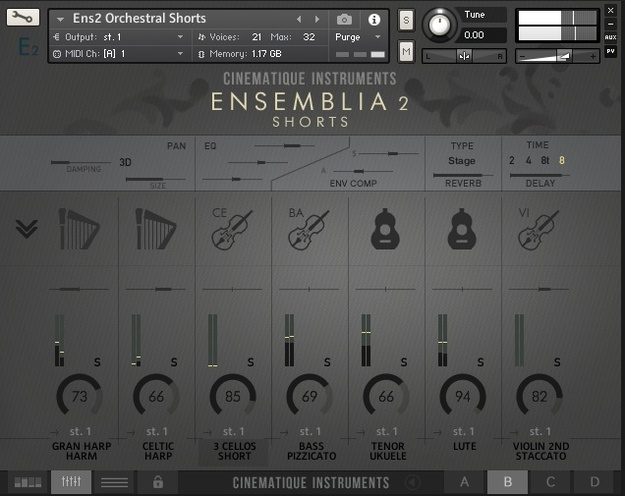The height and width of the screenshot is (496, 625).
Task: Click the minimize instrument view button
Action: coord(610,24)
